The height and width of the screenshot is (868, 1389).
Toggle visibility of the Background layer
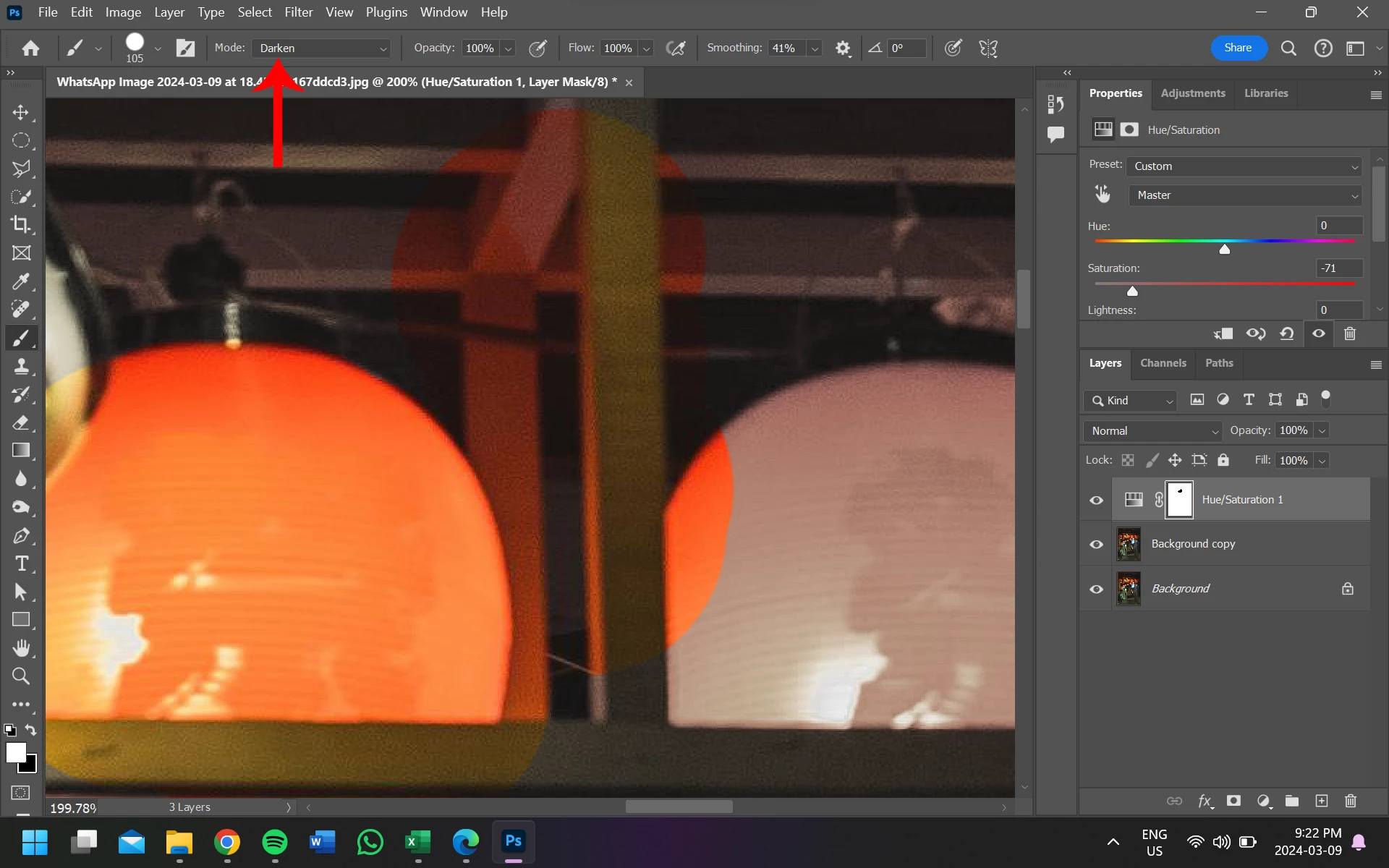coord(1096,589)
